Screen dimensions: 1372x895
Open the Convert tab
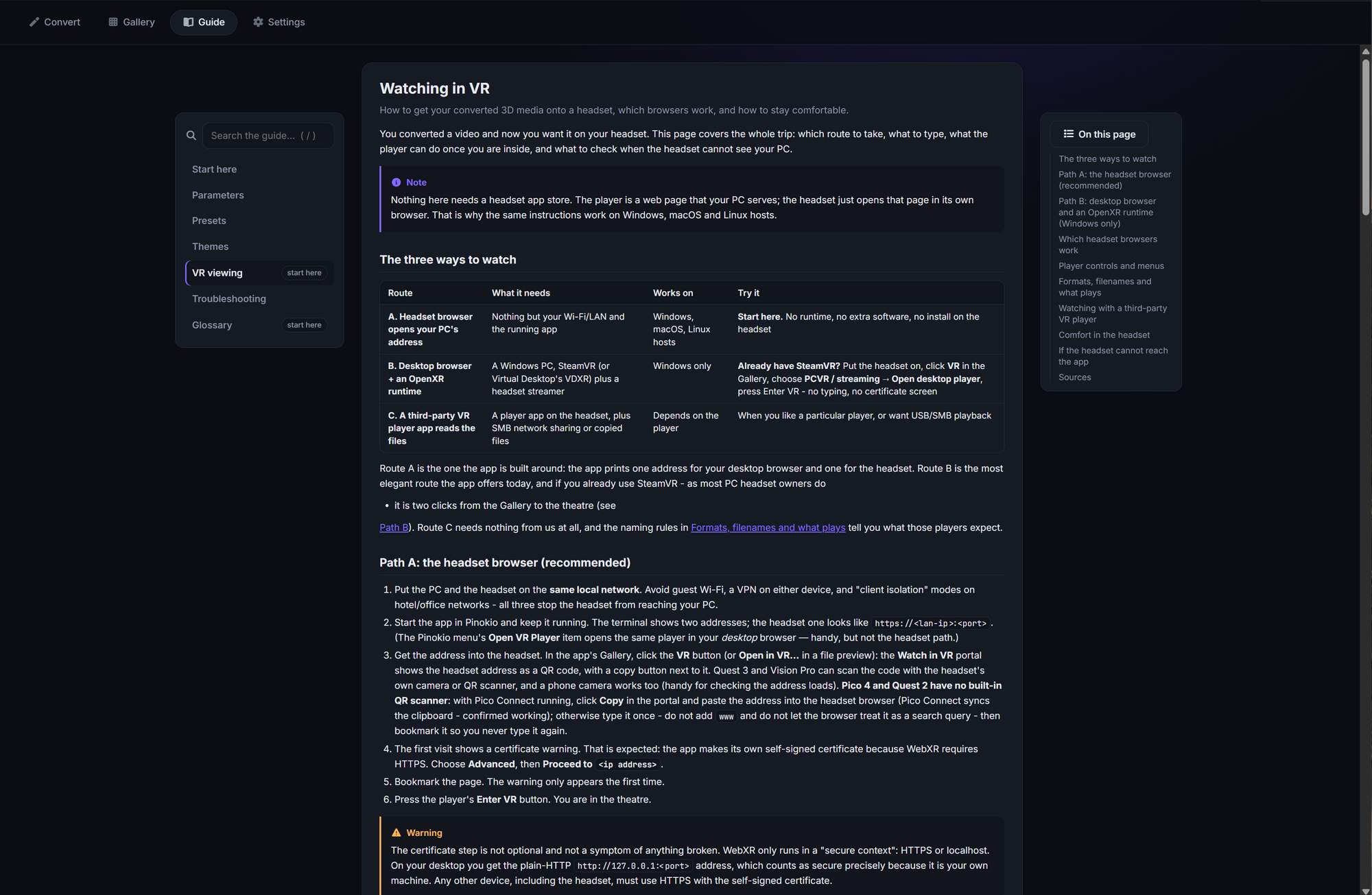(x=55, y=22)
